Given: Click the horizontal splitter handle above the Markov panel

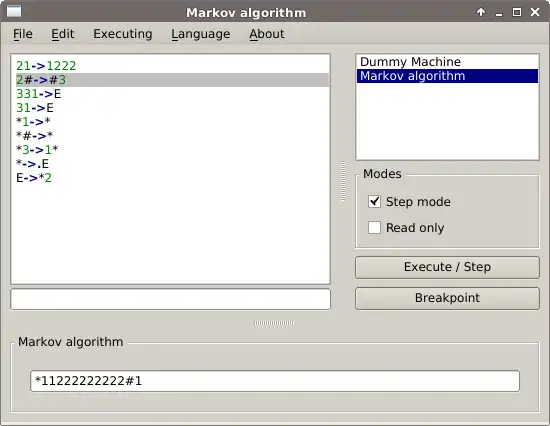Looking at the screenshot, I should coord(274,323).
